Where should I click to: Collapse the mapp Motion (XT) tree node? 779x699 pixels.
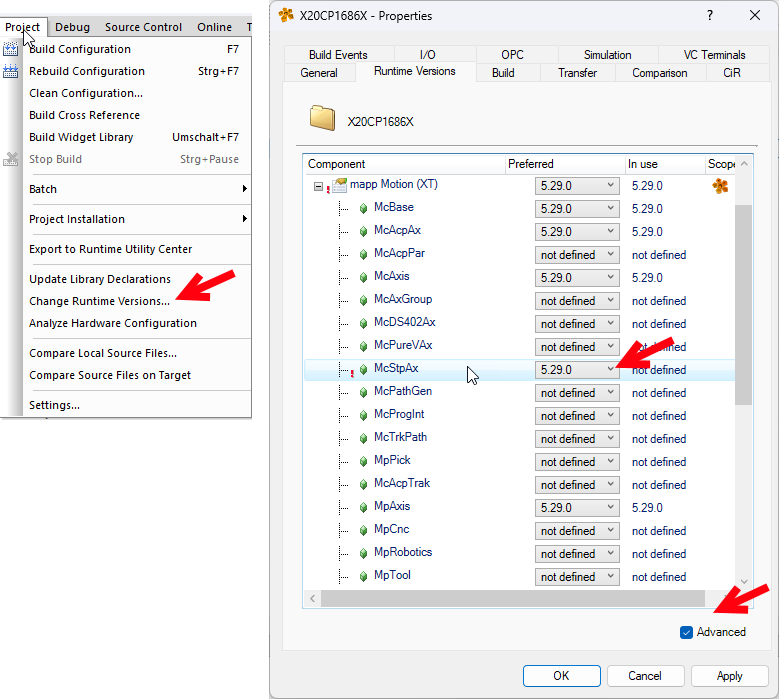pos(318,187)
